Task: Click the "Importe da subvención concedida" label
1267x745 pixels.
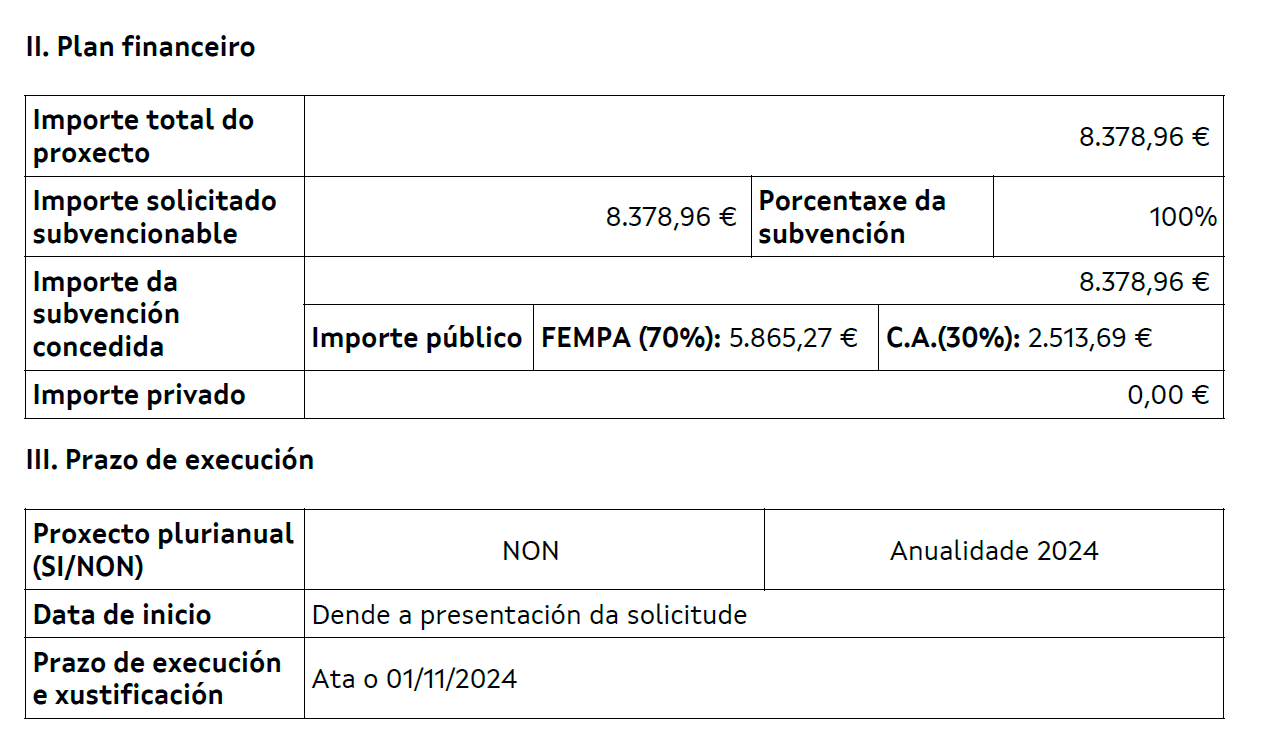Action: click(x=106, y=314)
